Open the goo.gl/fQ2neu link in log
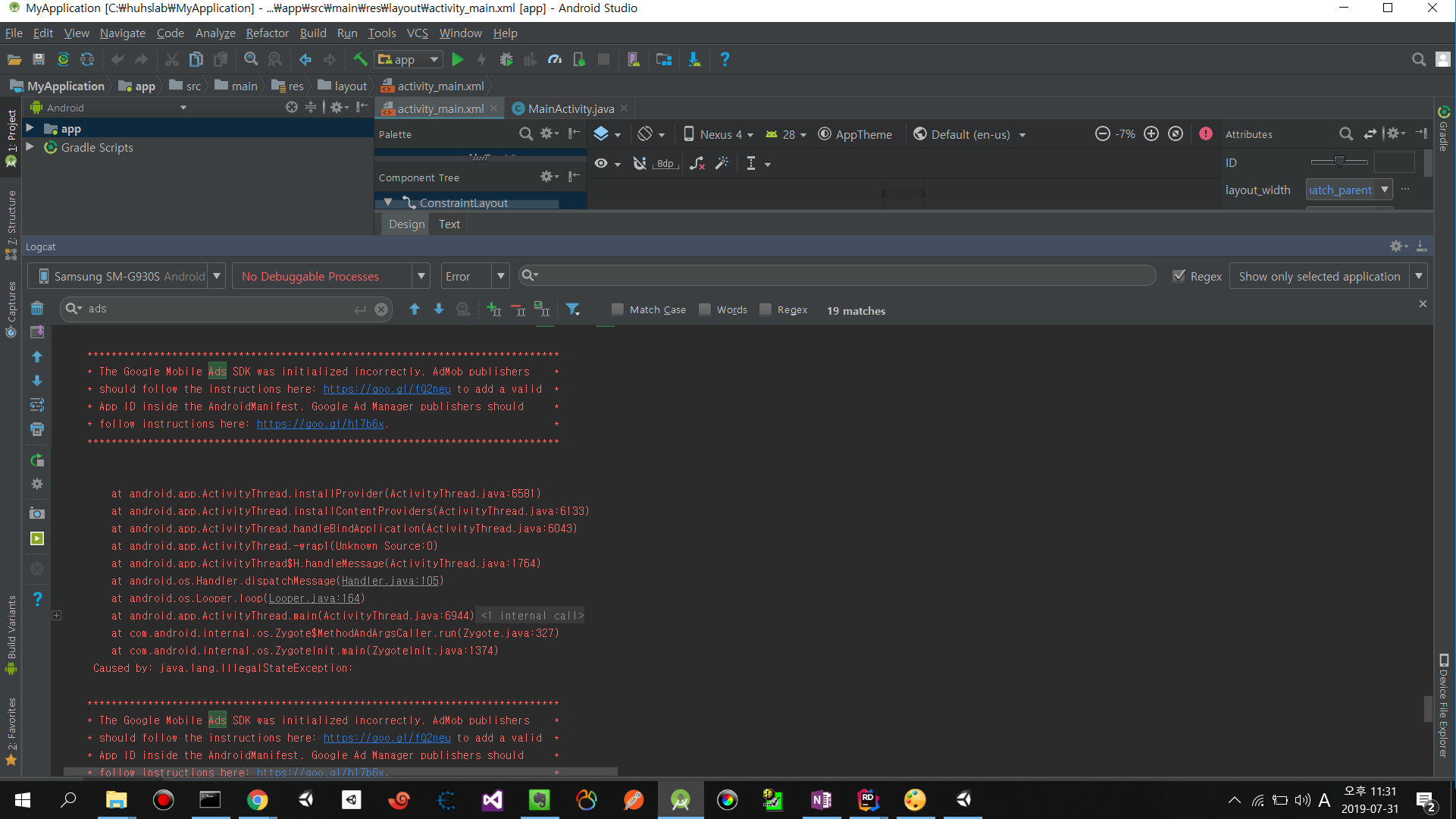 click(x=387, y=388)
